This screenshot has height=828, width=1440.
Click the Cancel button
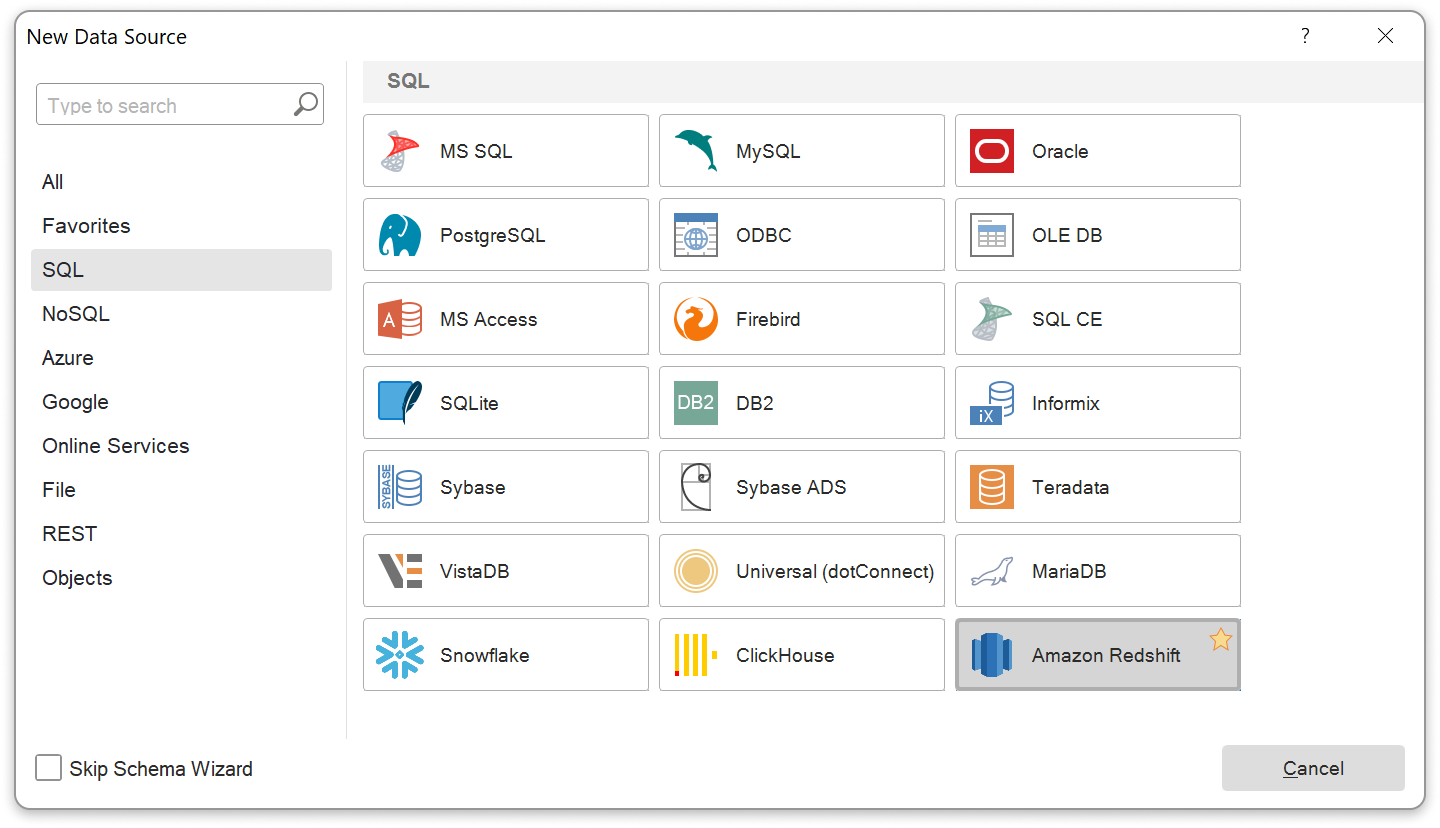[x=1313, y=768]
